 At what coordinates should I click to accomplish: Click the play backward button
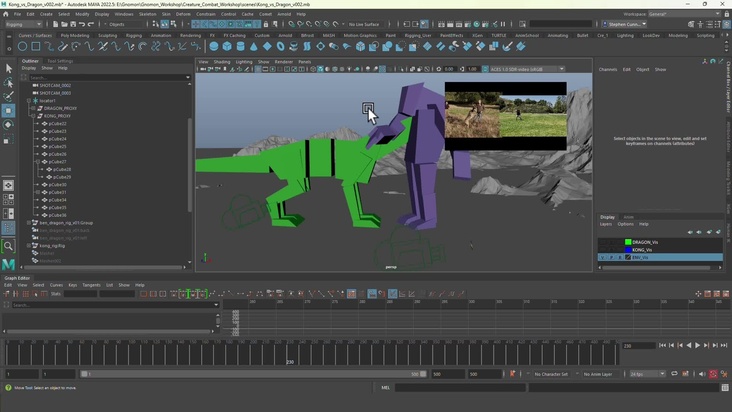689,345
